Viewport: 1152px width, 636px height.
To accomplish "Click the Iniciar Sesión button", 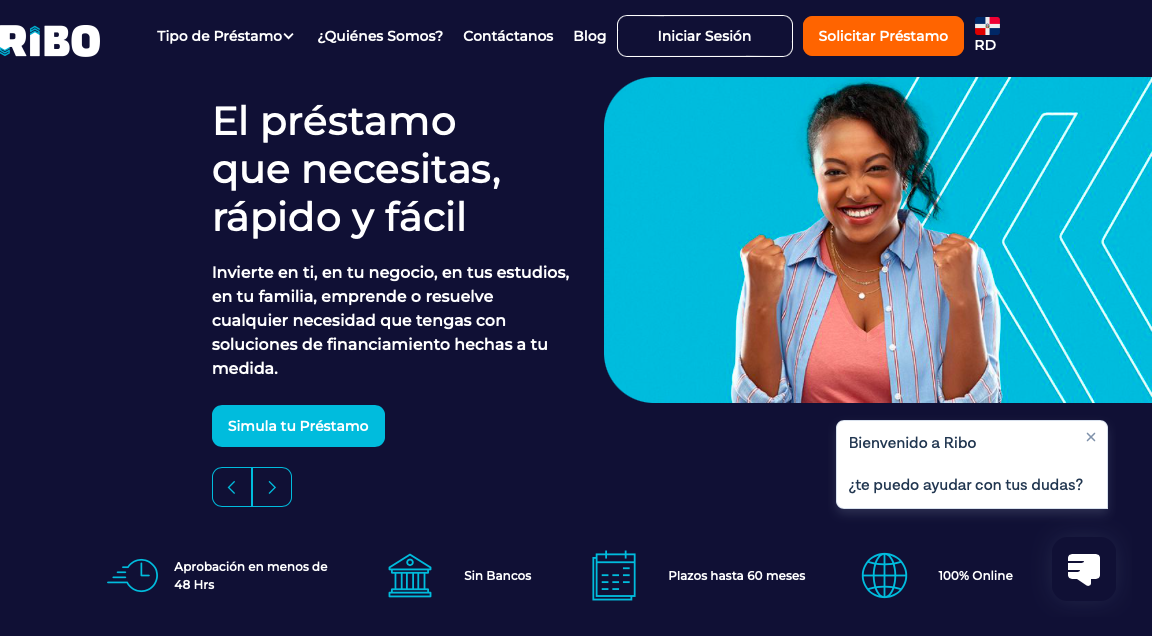I will click(705, 36).
